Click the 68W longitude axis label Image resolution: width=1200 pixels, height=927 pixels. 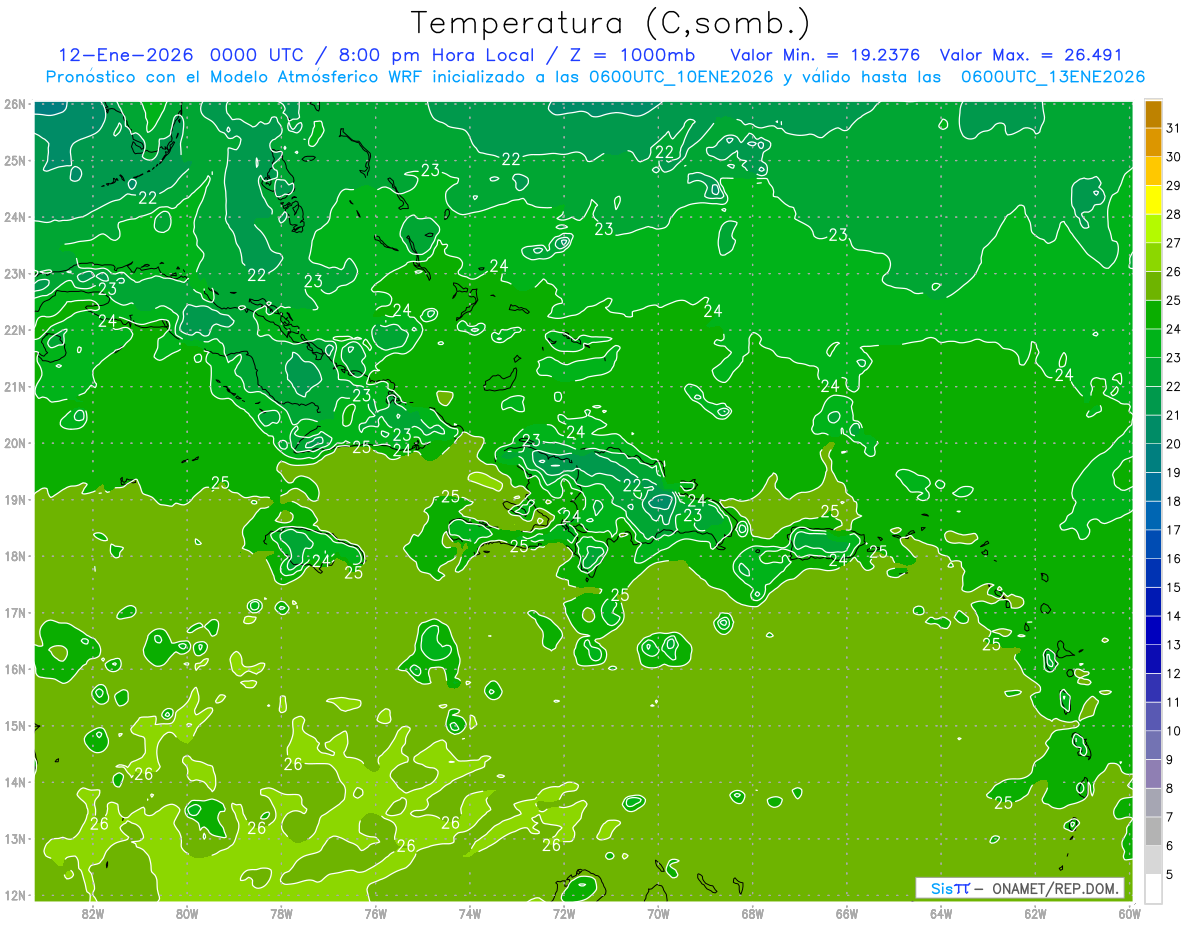[x=753, y=912]
